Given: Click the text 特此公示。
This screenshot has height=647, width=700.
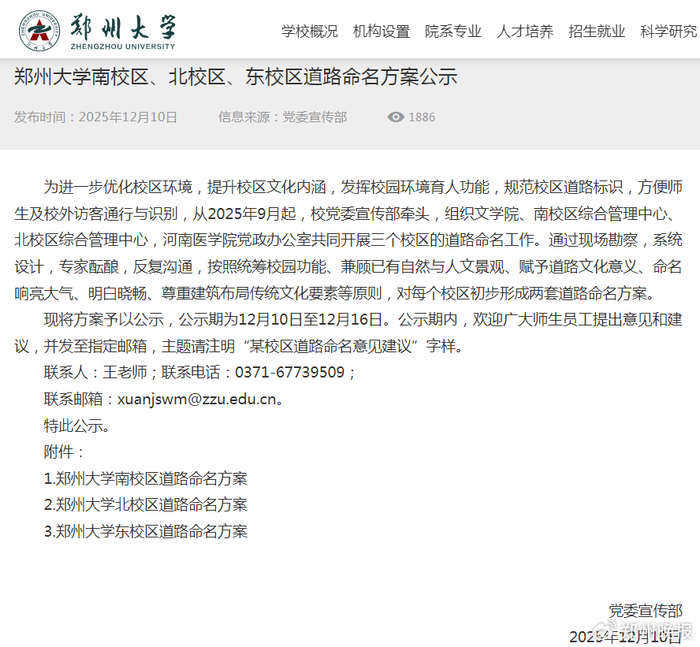Looking at the screenshot, I should tap(77, 426).
